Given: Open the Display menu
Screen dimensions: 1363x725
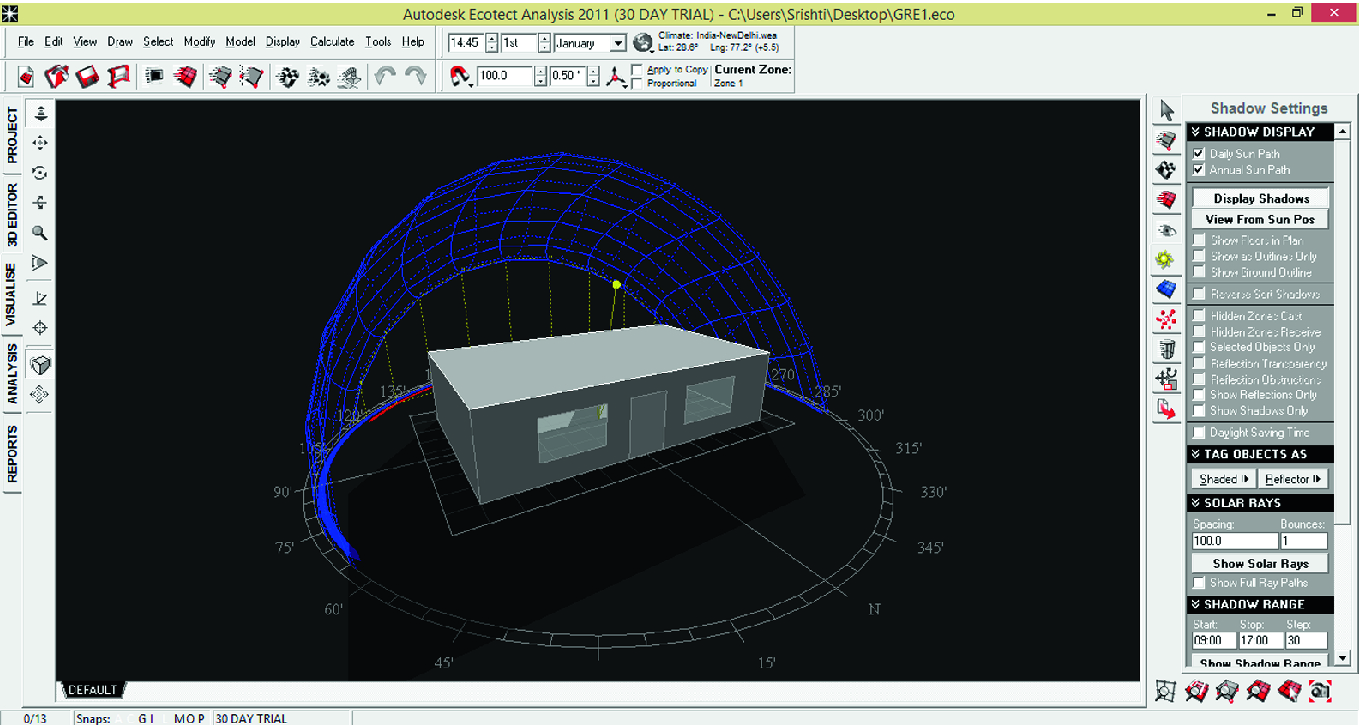Looking at the screenshot, I should pyautogui.click(x=283, y=42).
